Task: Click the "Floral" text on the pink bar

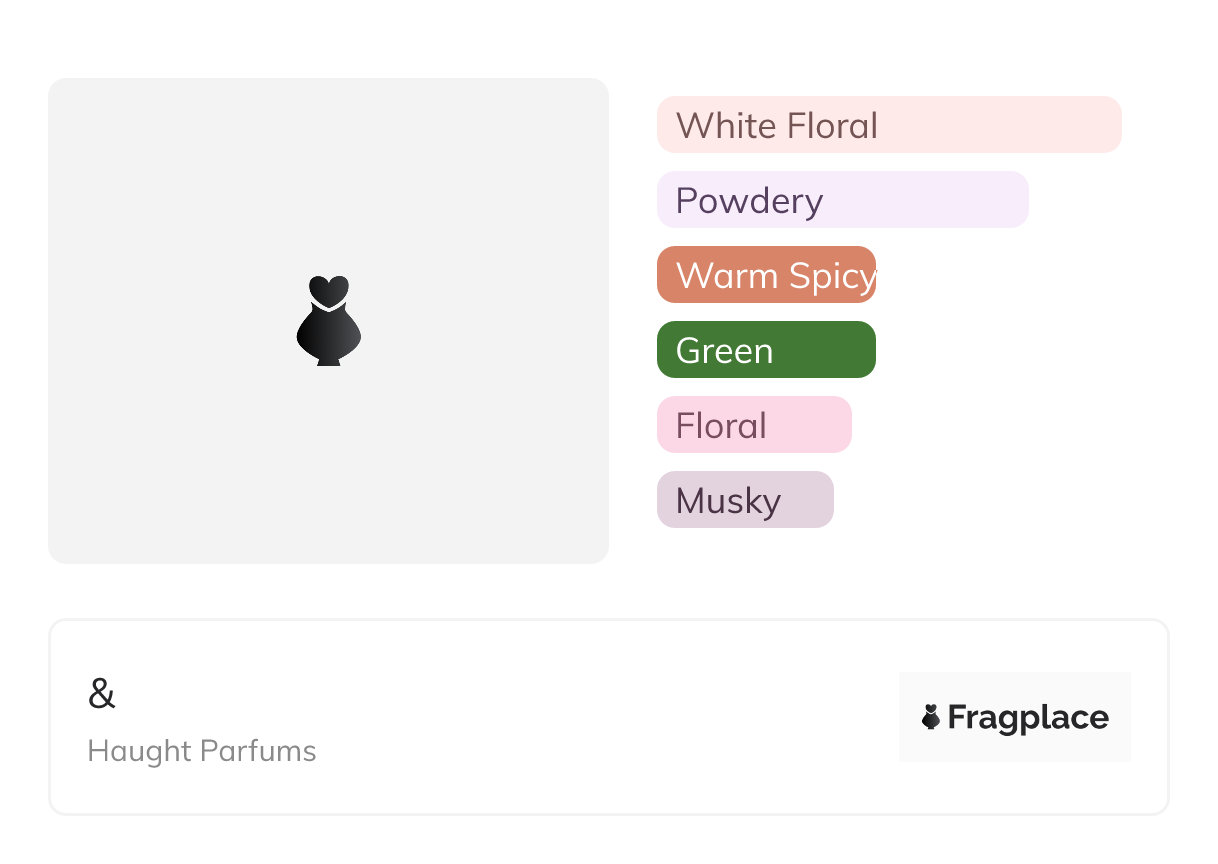Action: [x=721, y=426]
